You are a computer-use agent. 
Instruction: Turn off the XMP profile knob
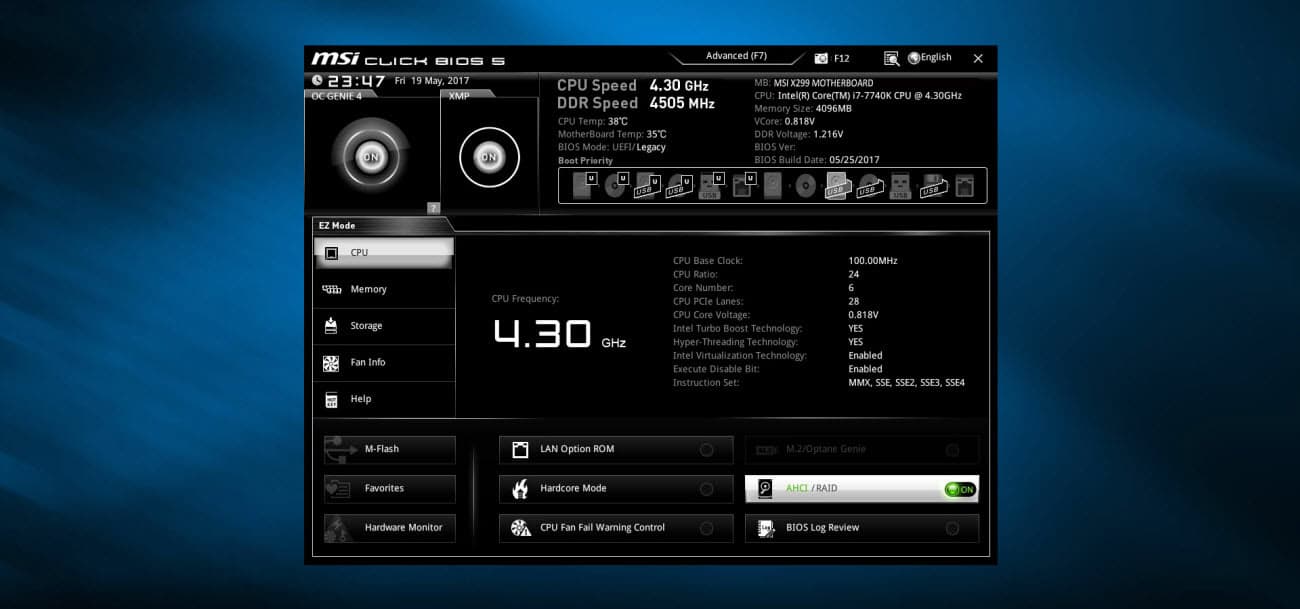tap(489, 157)
